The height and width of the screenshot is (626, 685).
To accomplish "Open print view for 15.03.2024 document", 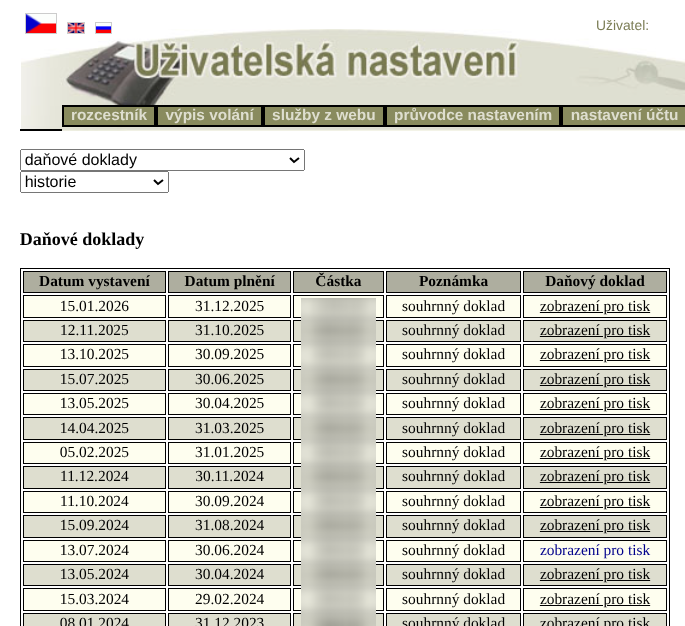I will point(594,599).
